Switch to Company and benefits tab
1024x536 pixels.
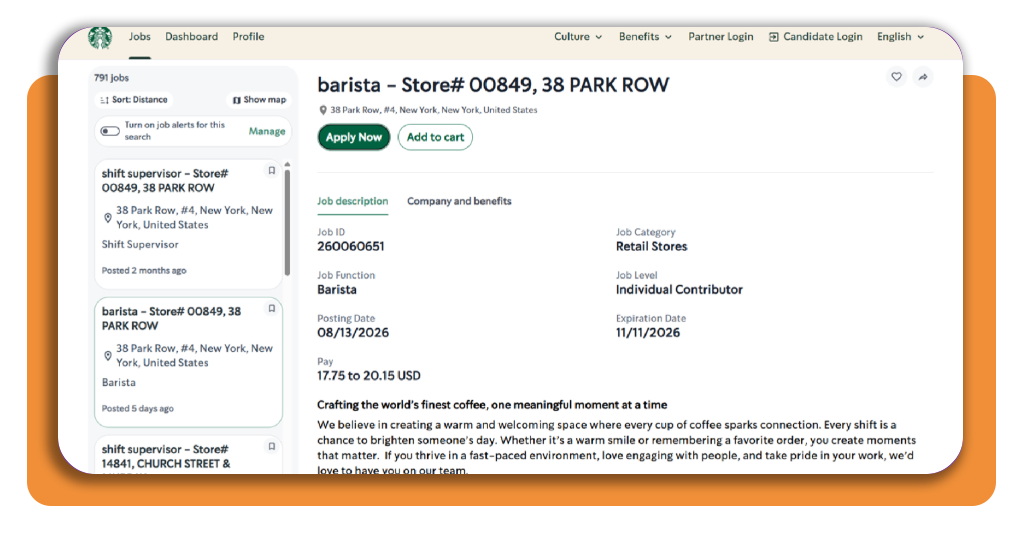pyautogui.click(x=459, y=201)
